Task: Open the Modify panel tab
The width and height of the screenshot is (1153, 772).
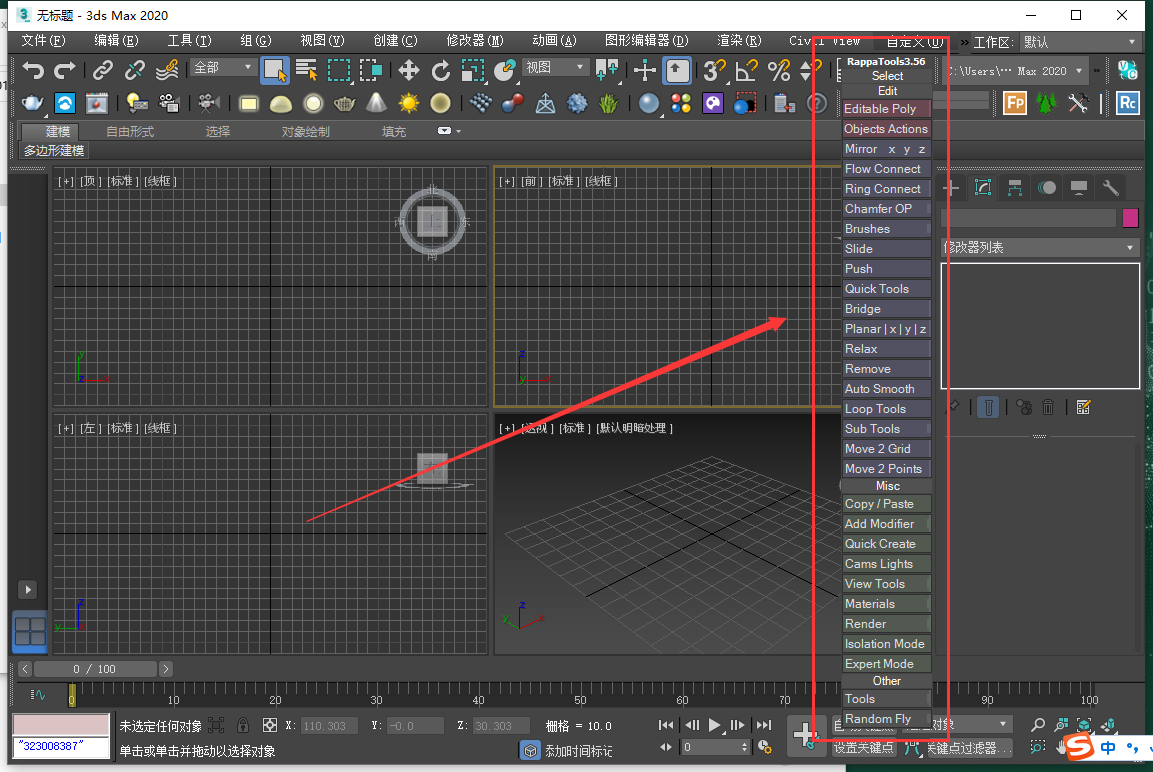Action: [x=983, y=188]
